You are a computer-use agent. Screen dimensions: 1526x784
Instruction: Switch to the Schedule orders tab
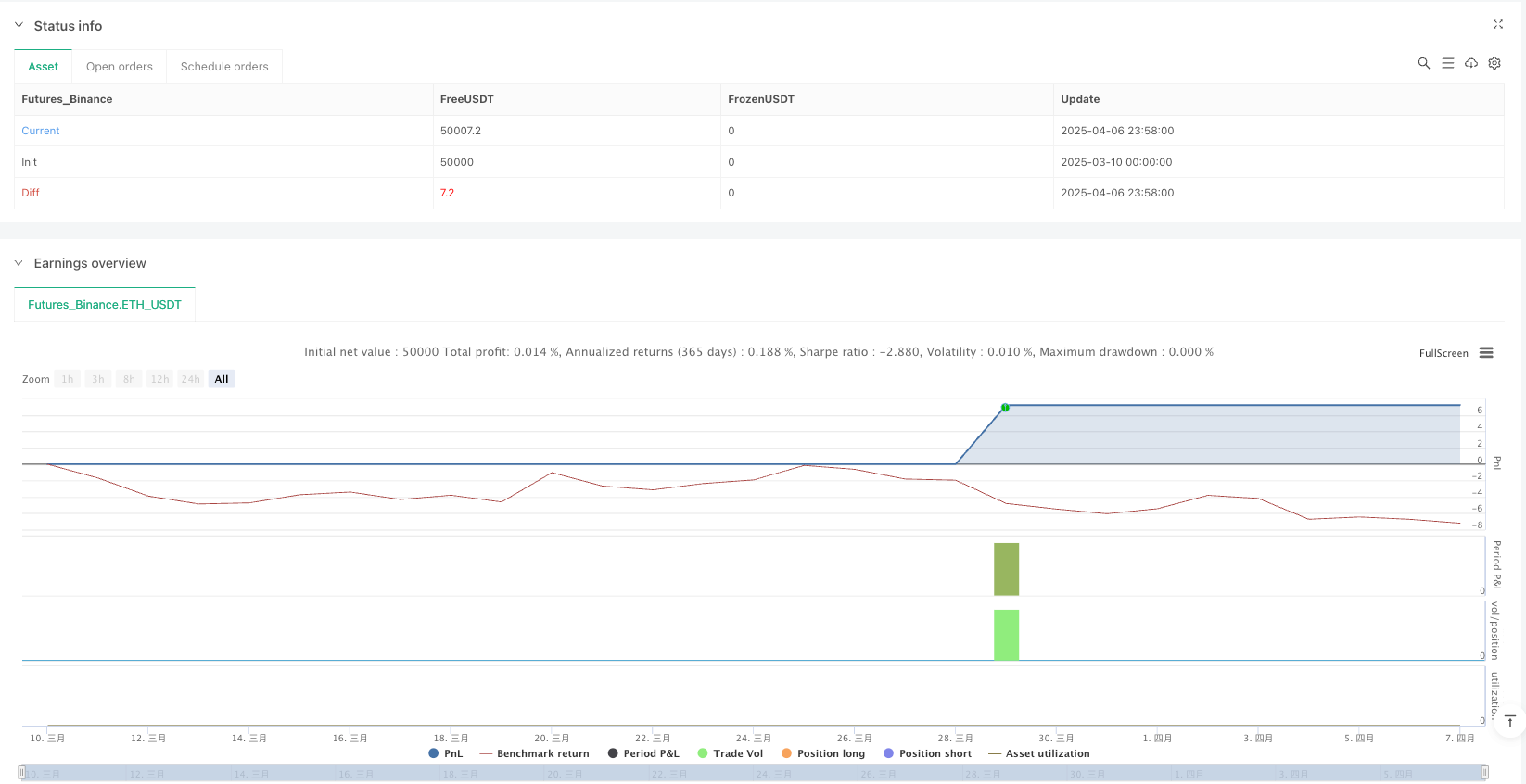pos(224,67)
